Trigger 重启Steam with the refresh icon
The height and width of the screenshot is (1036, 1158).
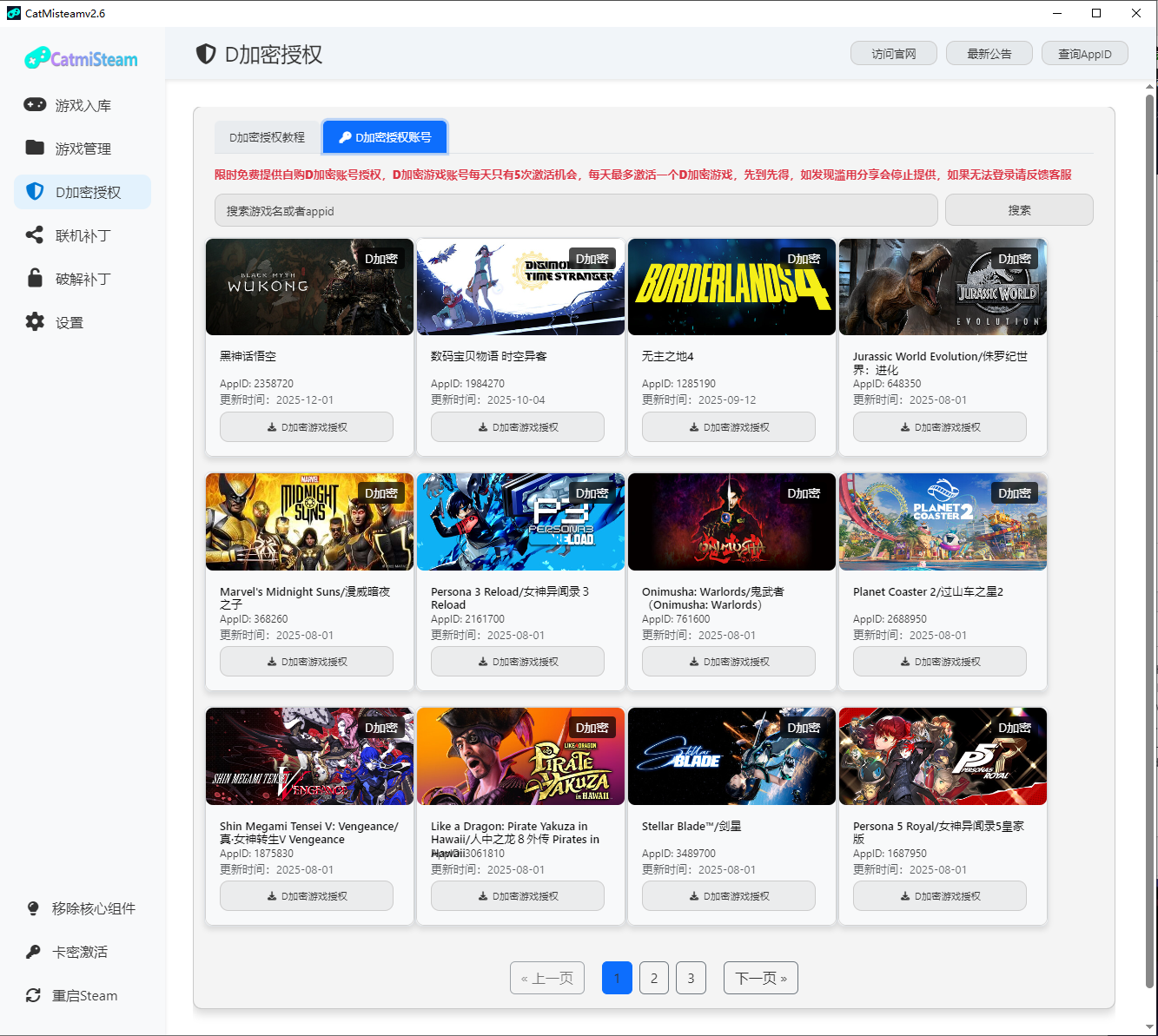click(34, 995)
